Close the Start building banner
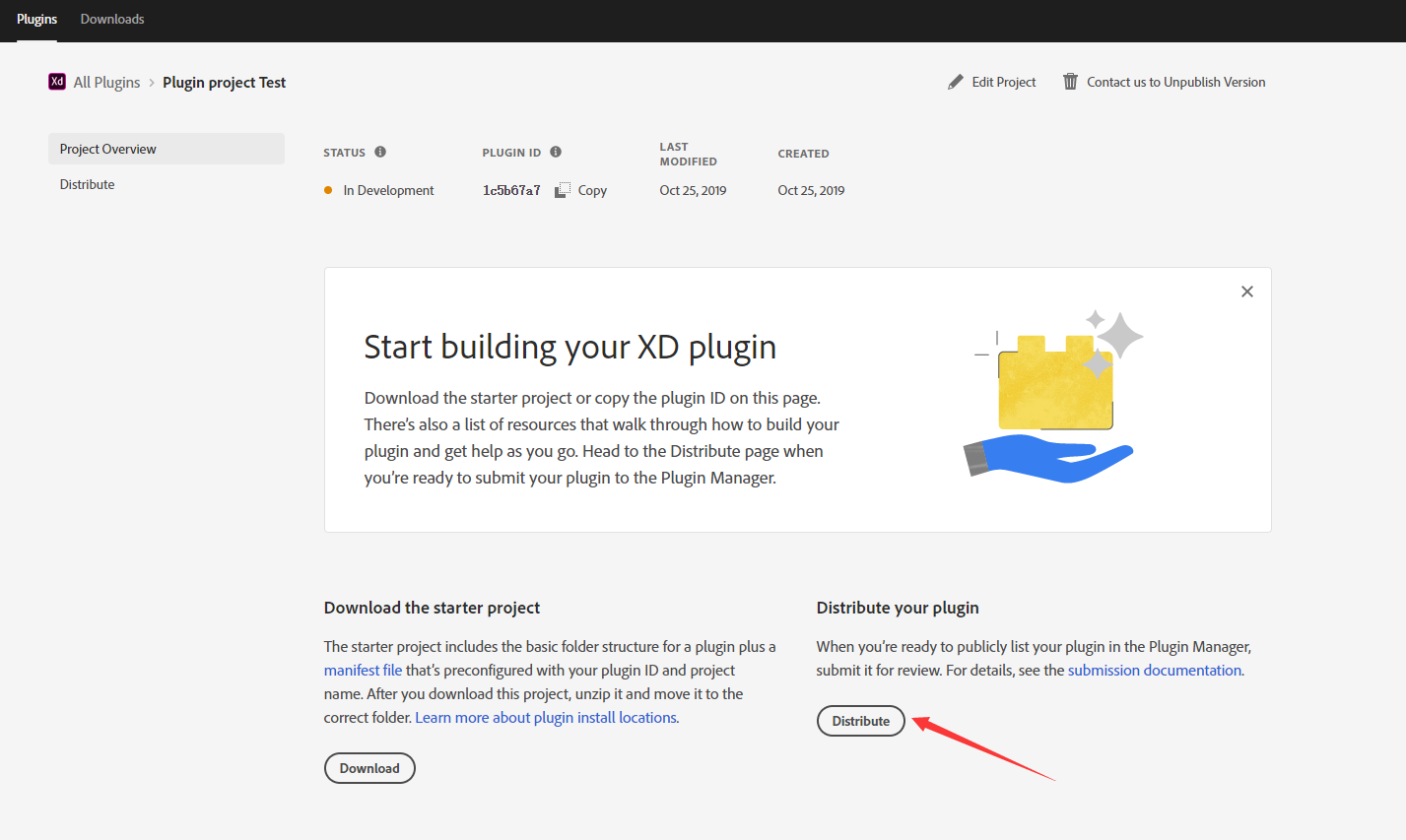The height and width of the screenshot is (840, 1406). (x=1247, y=291)
